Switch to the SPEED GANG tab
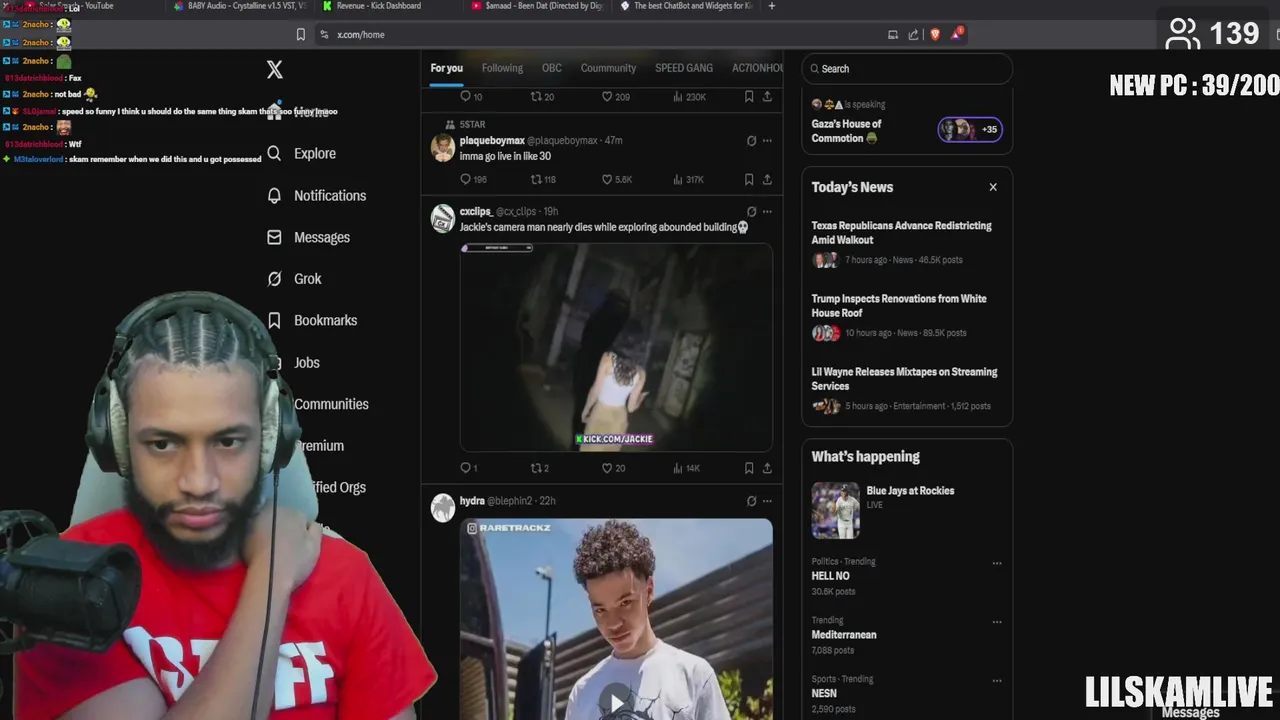Image resolution: width=1280 pixels, height=720 pixels. click(x=684, y=68)
